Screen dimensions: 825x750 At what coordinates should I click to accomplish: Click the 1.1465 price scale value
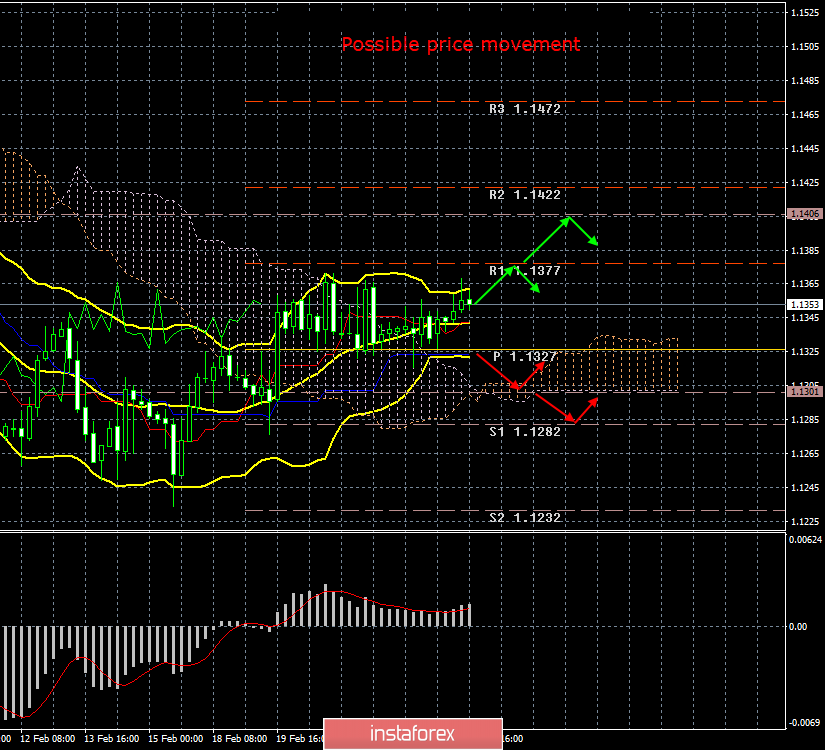(x=805, y=115)
